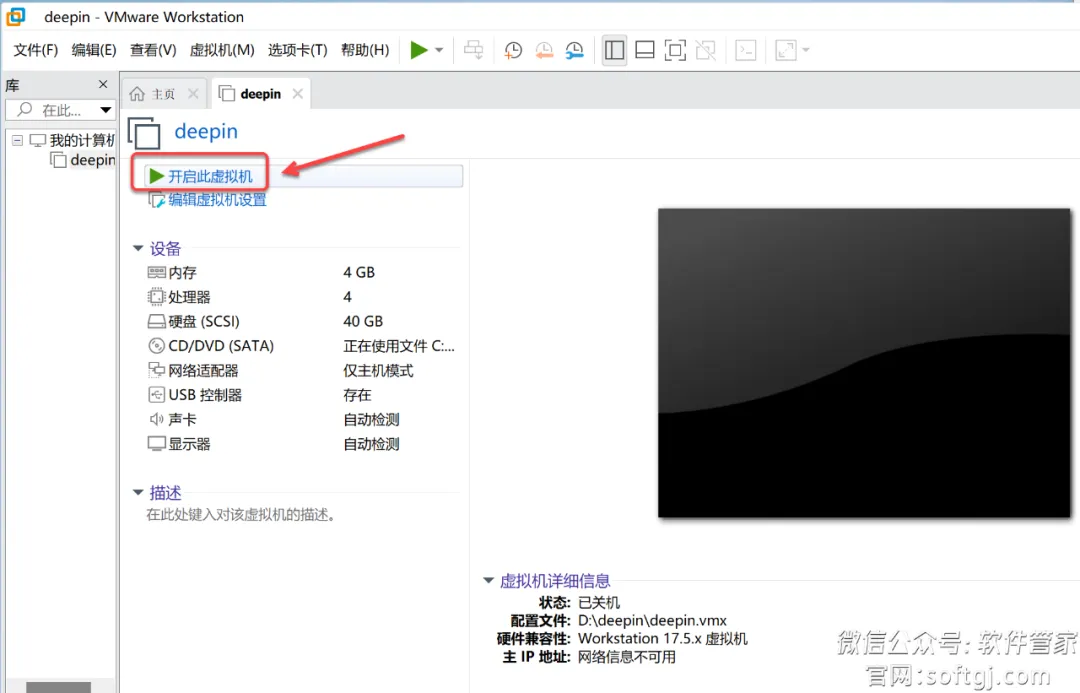Screen dimensions: 1080x693
Task: Click the VMware Workstation logo icon
Action: [15, 16]
